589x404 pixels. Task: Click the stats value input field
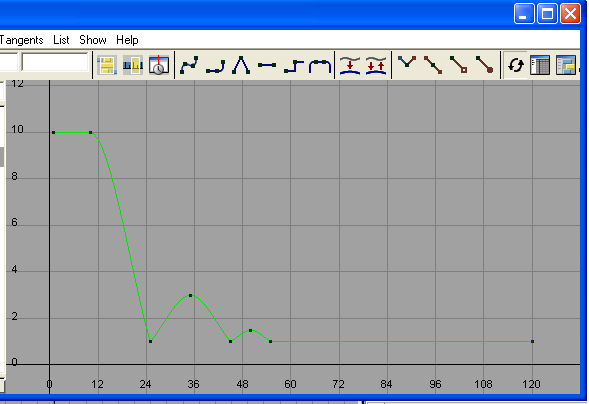click(55, 62)
